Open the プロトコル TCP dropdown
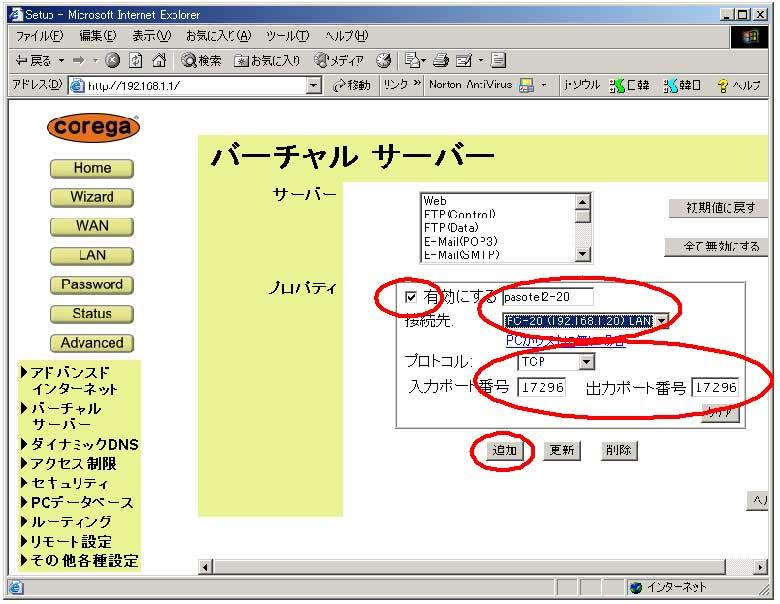780x604 pixels. coord(586,362)
